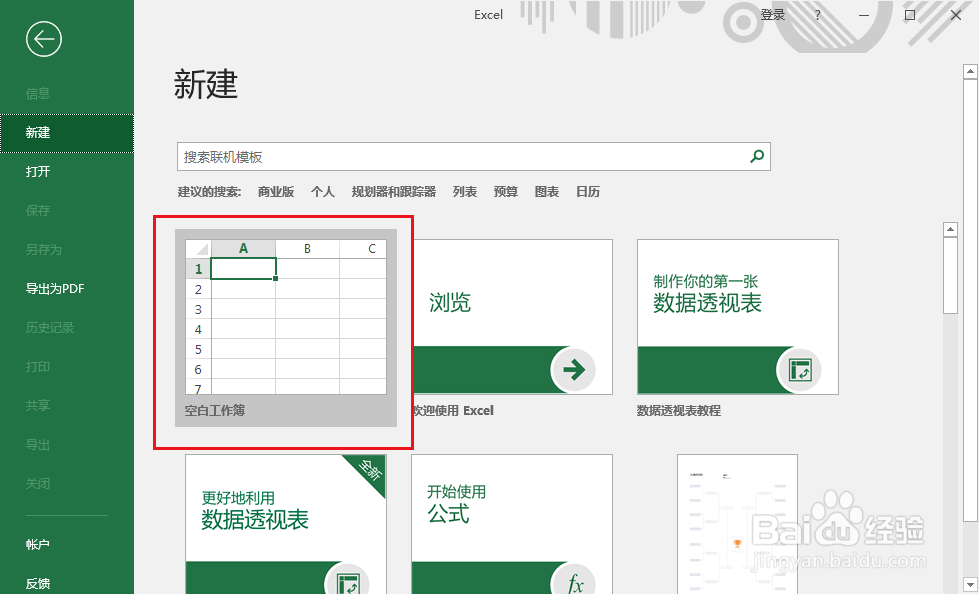Click 保存 in the sidebar

pyautogui.click(x=37, y=210)
